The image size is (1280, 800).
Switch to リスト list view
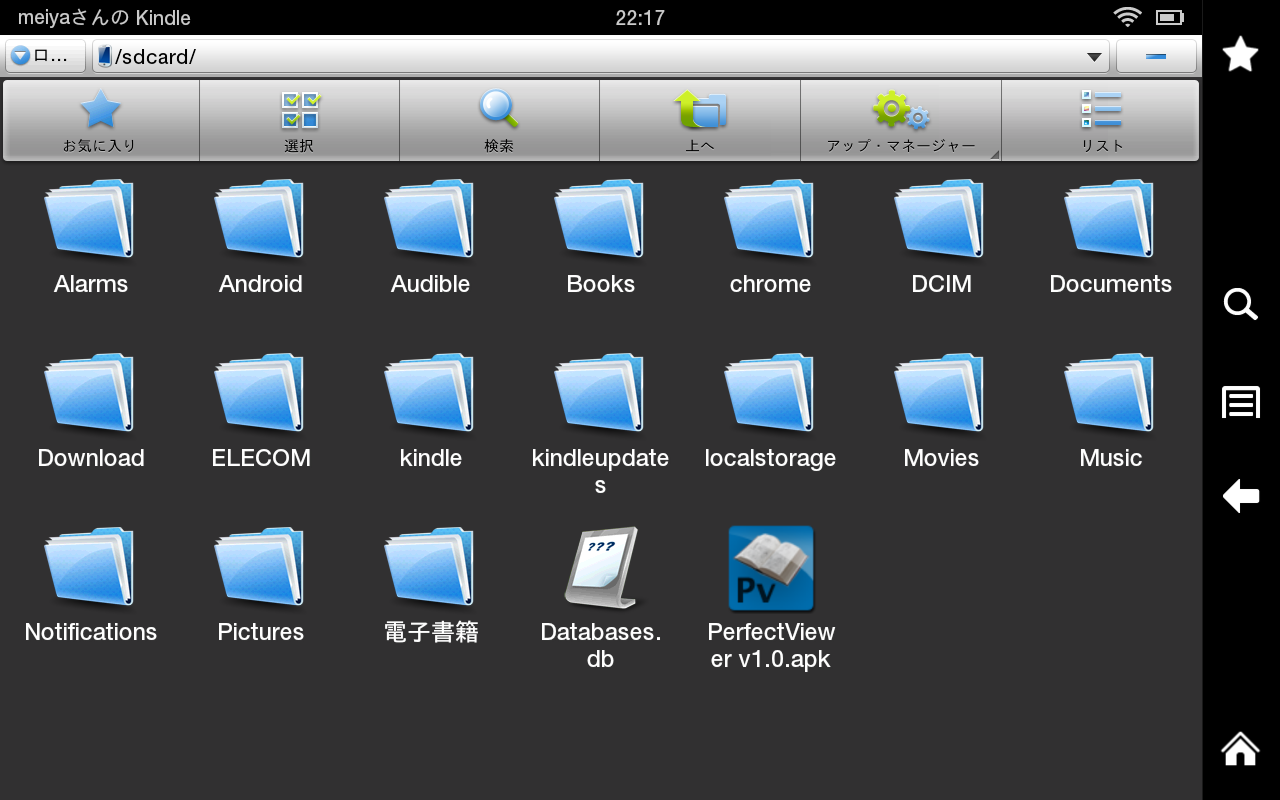click(1100, 120)
